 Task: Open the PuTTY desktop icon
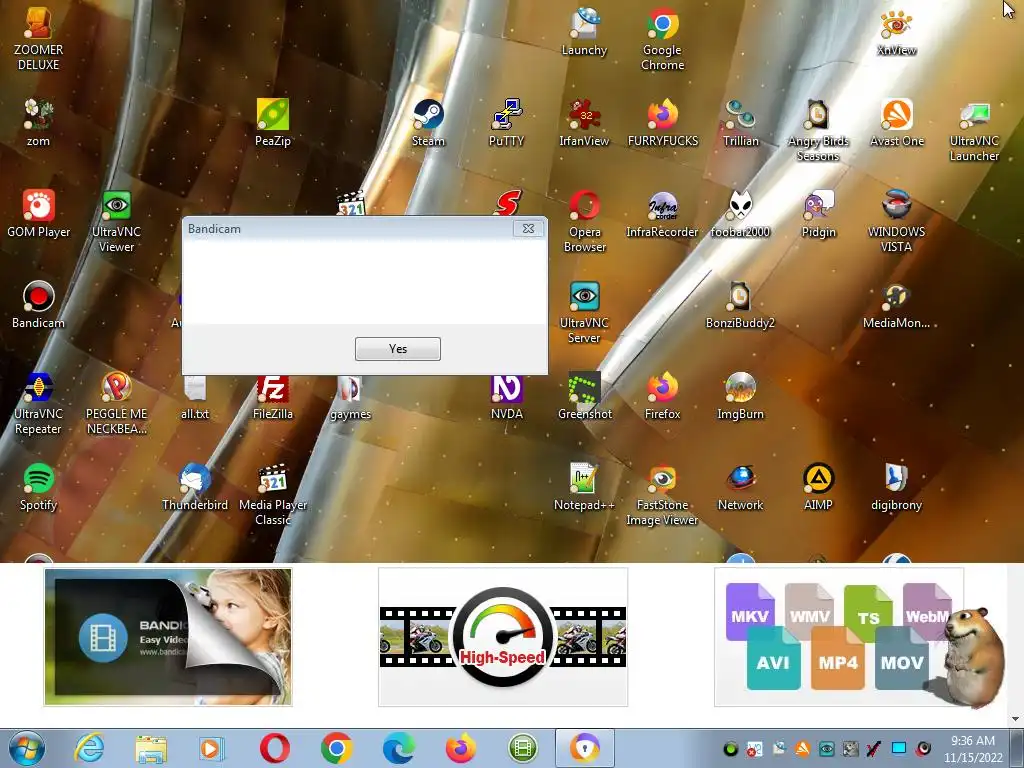click(x=506, y=123)
